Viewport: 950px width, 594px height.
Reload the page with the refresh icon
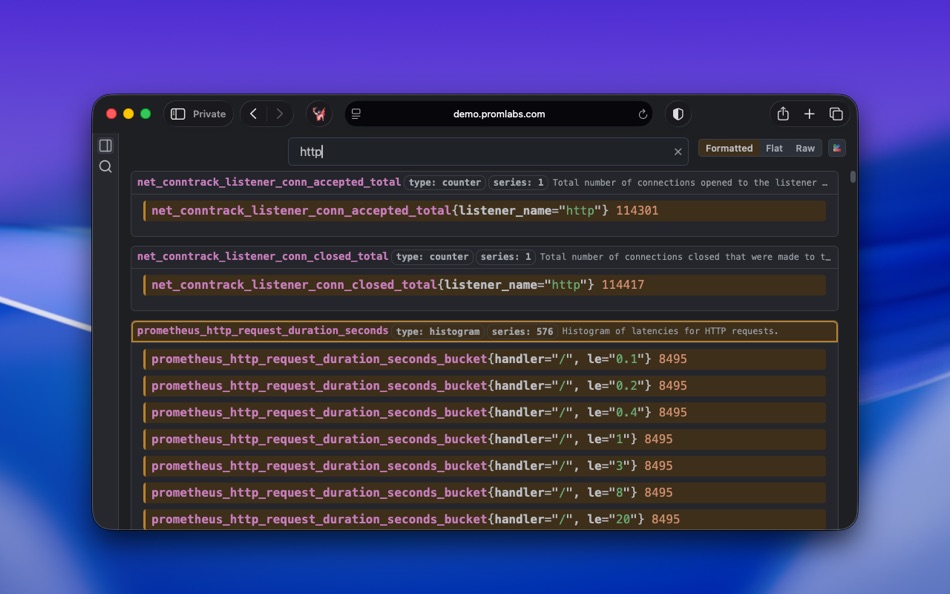(644, 114)
